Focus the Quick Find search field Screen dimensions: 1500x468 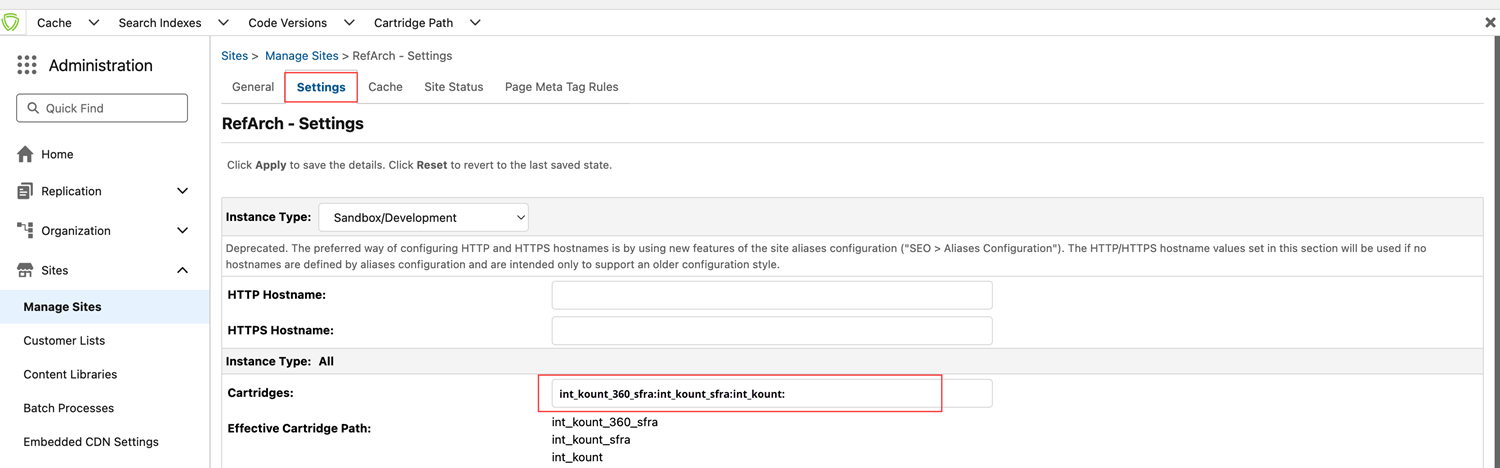102,108
